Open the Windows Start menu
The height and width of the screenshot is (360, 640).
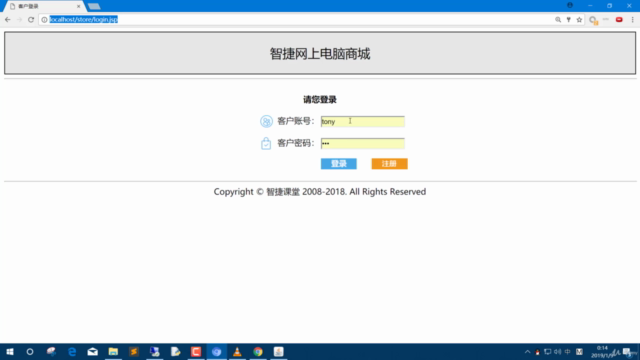tap(10, 351)
